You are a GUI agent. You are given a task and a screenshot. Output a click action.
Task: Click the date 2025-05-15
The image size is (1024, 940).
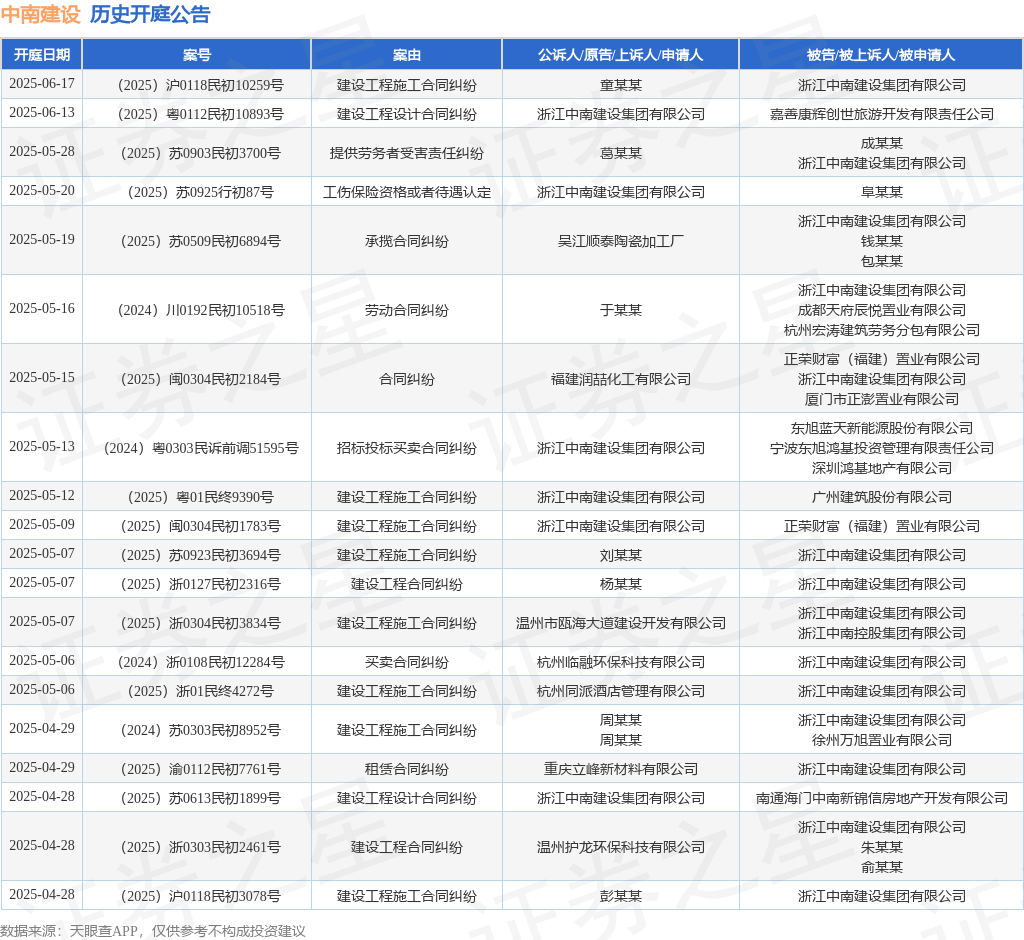click(x=42, y=378)
